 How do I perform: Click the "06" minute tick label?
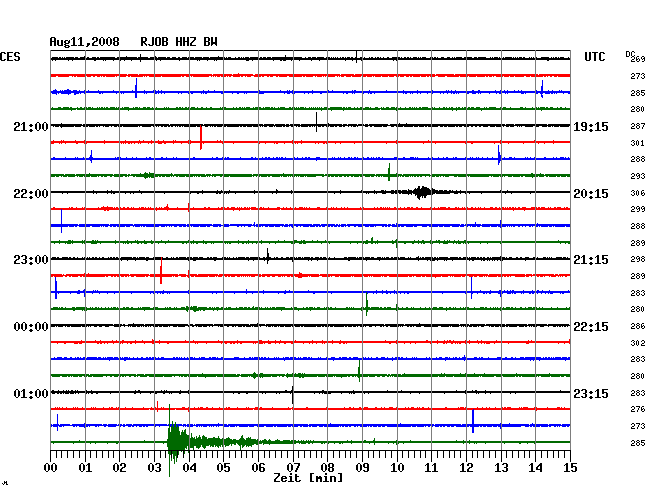pyautogui.click(x=258, y=468)
